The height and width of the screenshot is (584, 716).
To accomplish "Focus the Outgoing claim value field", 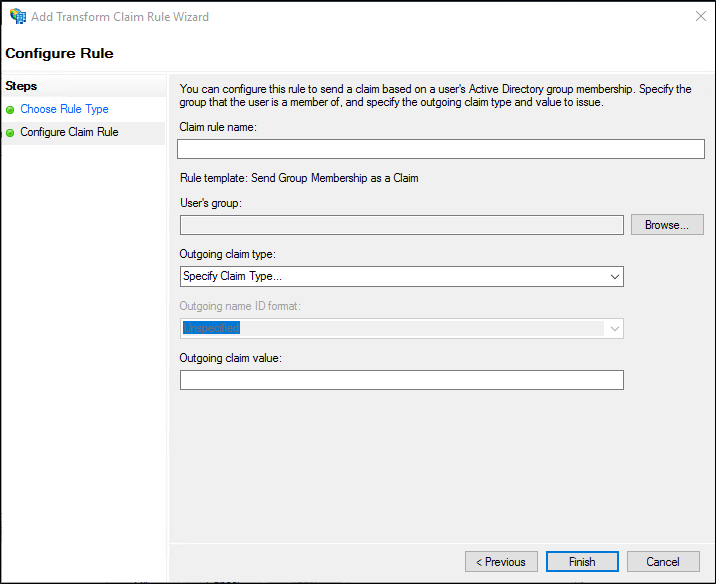I will click(402, 380).
